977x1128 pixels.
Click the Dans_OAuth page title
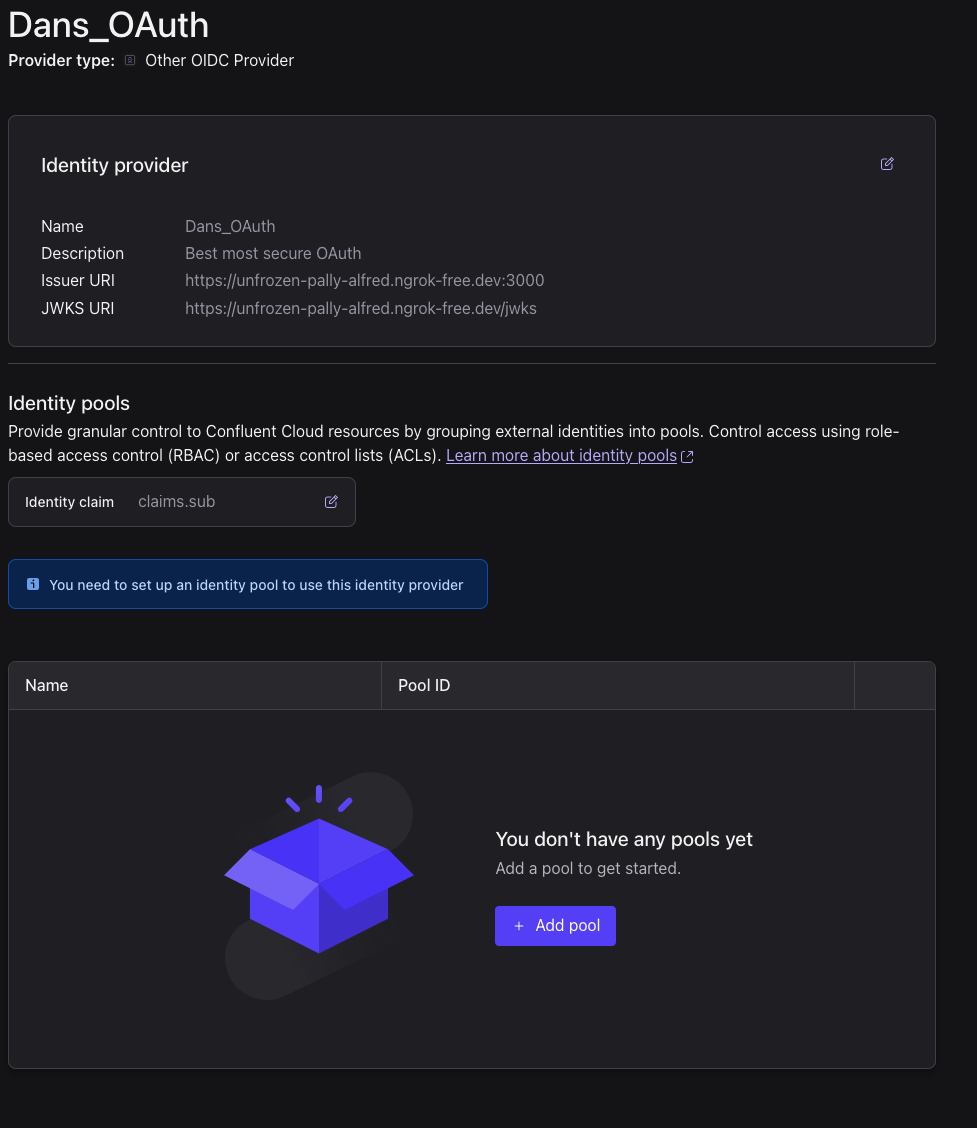[108, 25]
